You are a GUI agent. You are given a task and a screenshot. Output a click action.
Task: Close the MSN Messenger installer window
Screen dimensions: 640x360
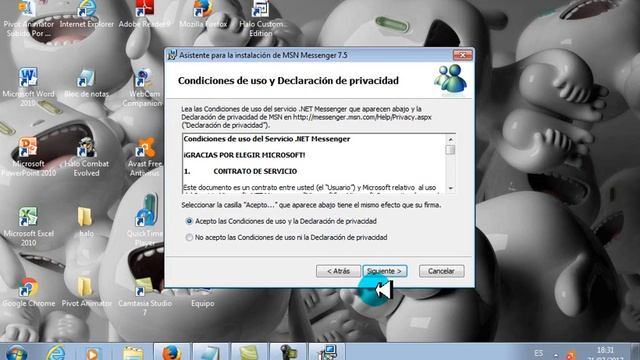coord(462,55)
